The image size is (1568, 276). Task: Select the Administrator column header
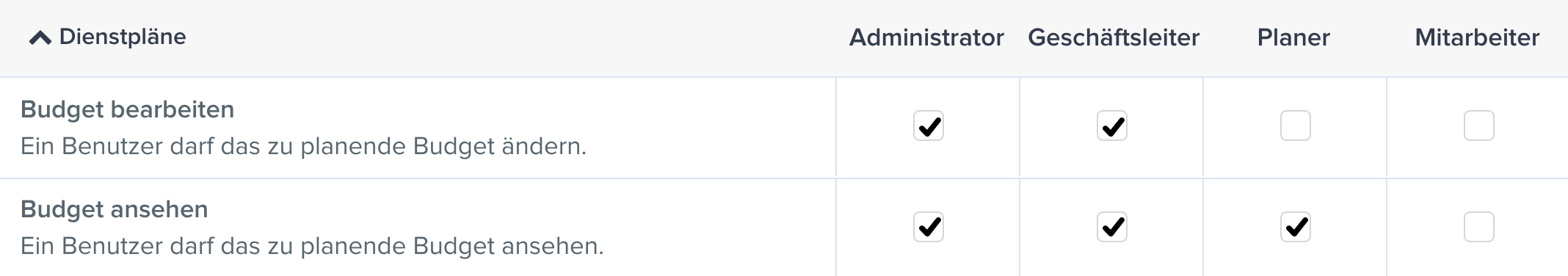(x=926, y=37)
